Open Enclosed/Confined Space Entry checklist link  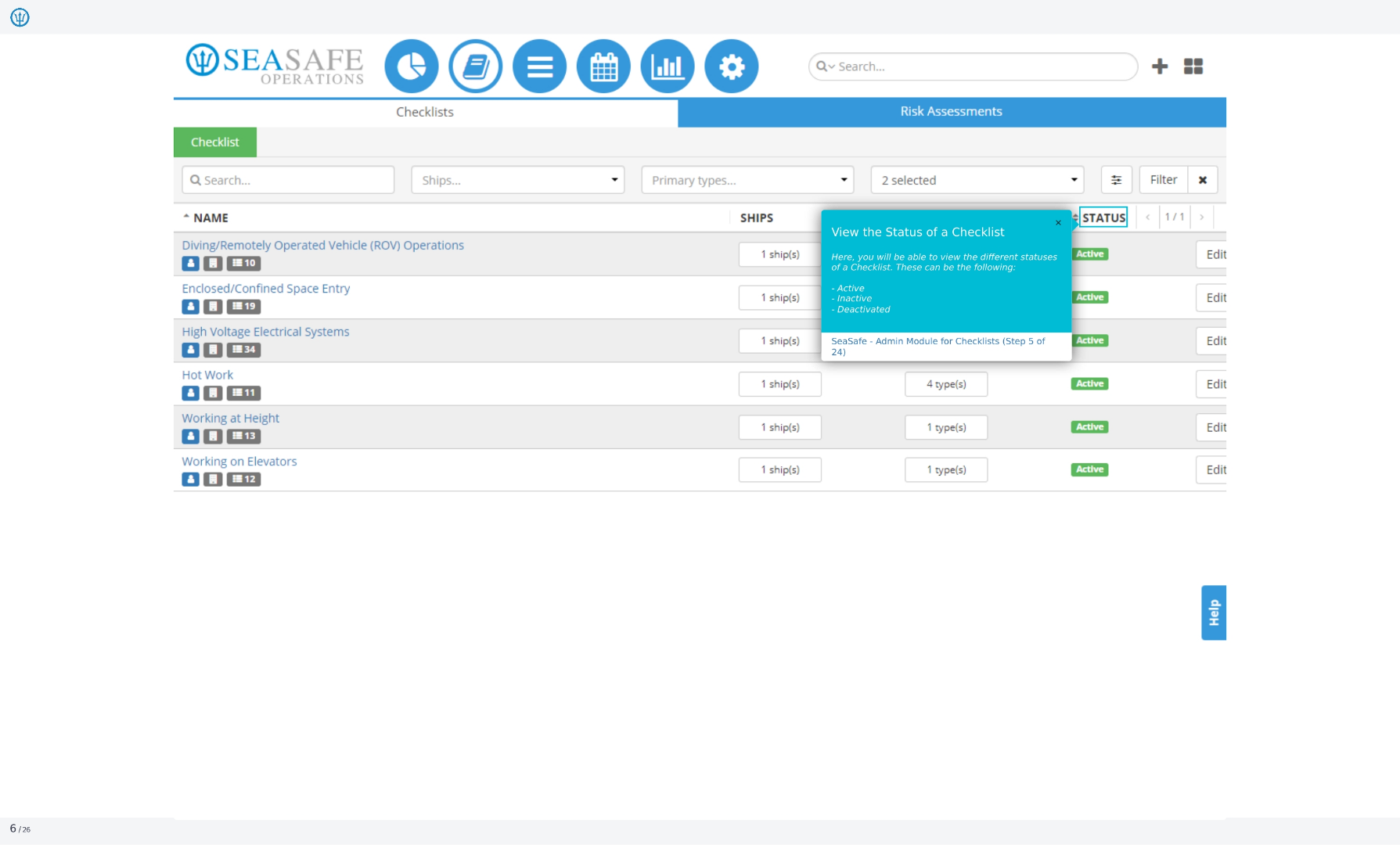(x=266, y=289)
